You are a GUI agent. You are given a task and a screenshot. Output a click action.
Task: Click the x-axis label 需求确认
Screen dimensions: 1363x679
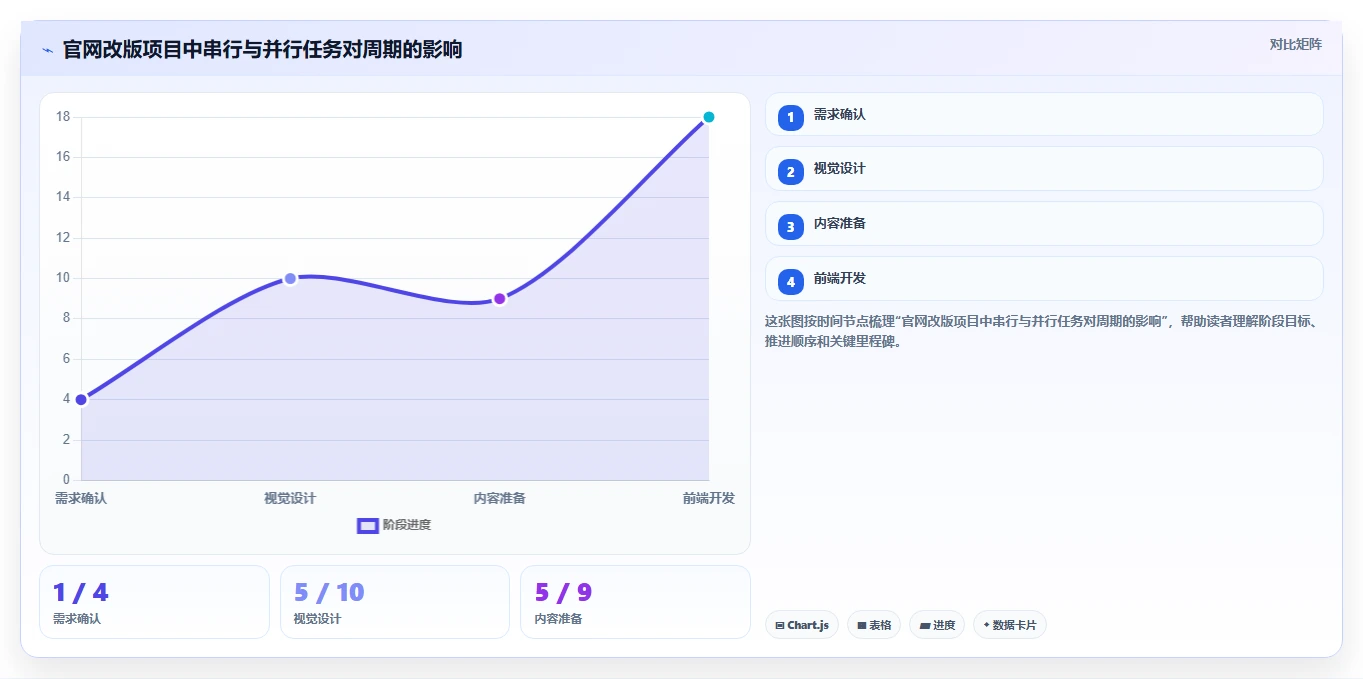pyautogui.click(x=81, y=498)
